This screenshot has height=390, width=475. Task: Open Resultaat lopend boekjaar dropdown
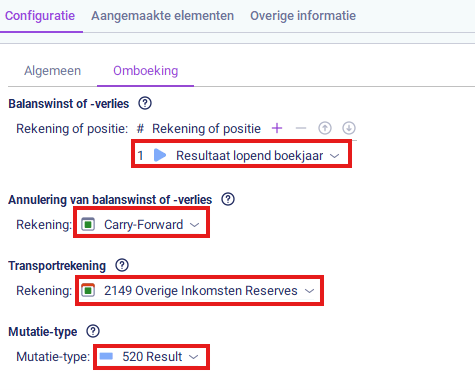click(x=335, y=156)
